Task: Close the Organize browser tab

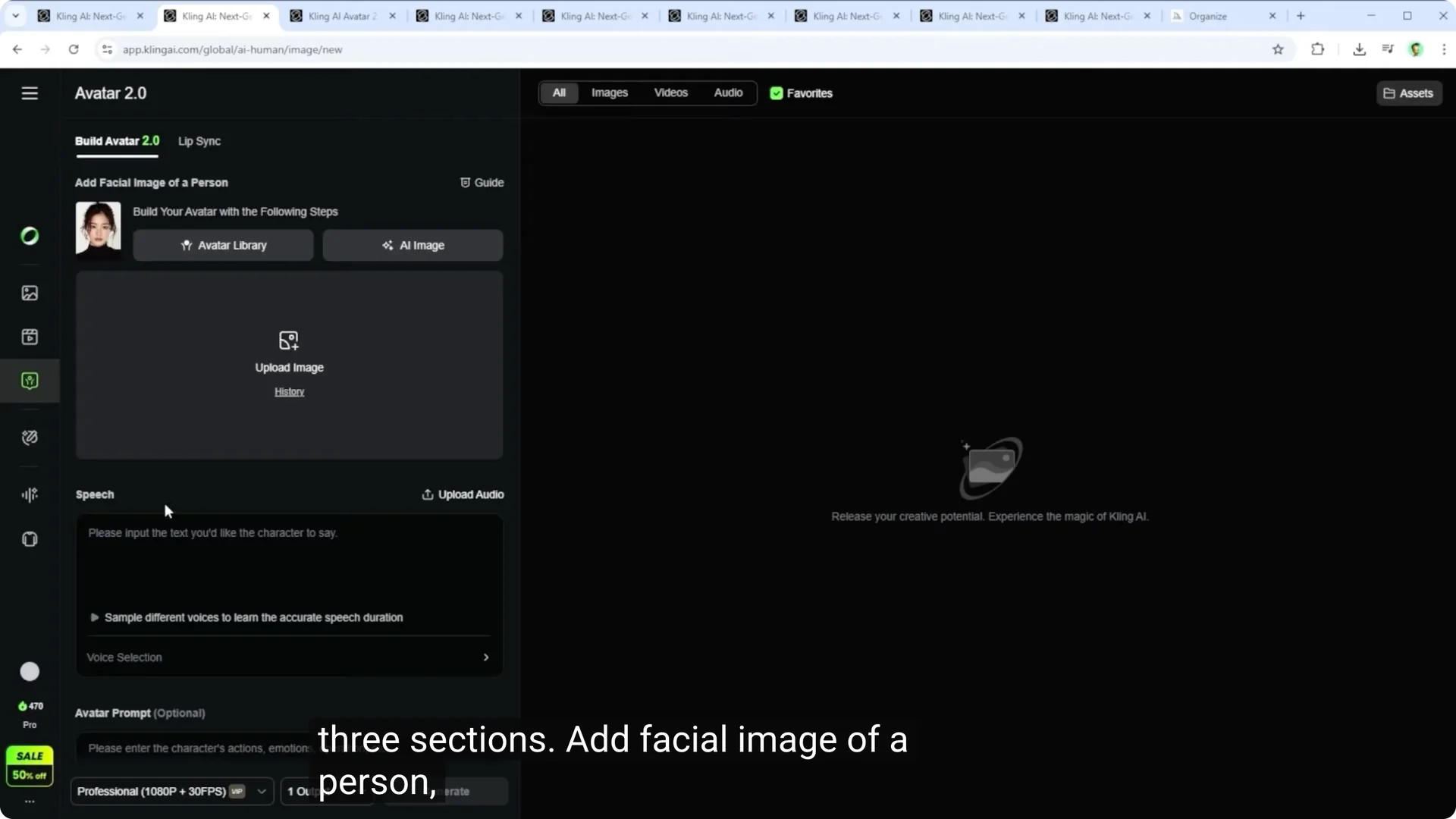Action: [1272, 16]
